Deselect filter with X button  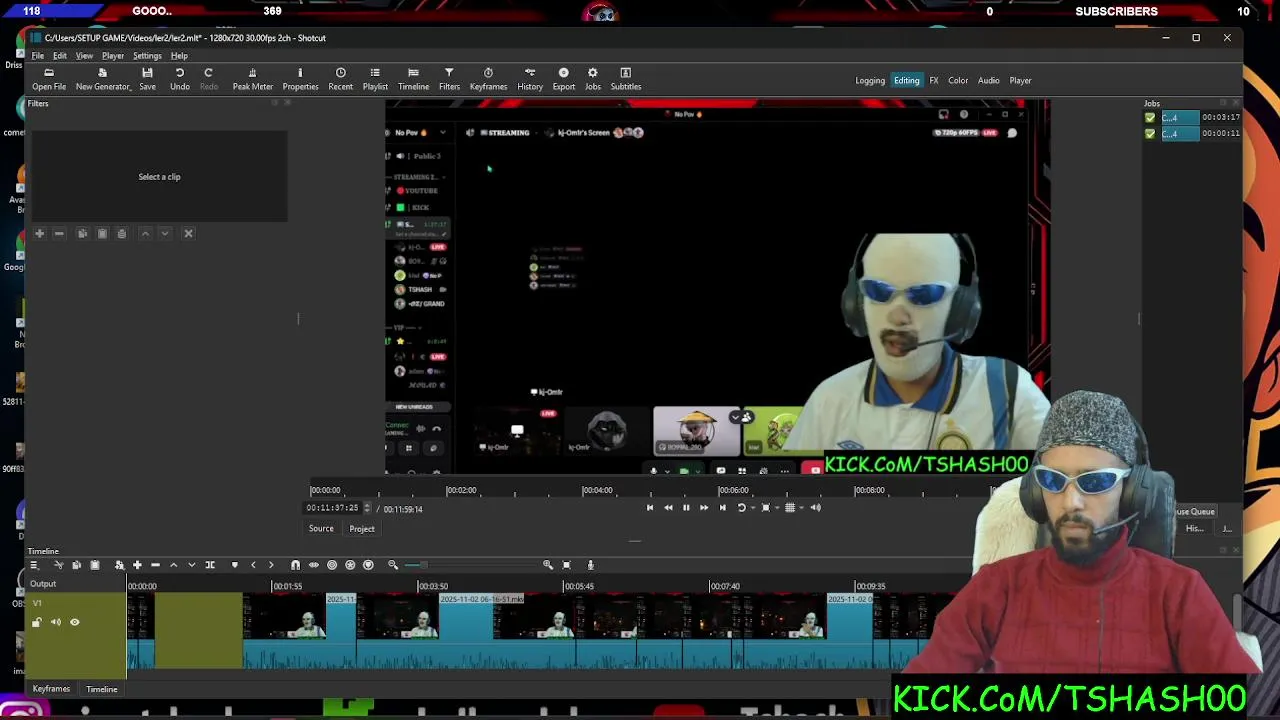[188, 234]
